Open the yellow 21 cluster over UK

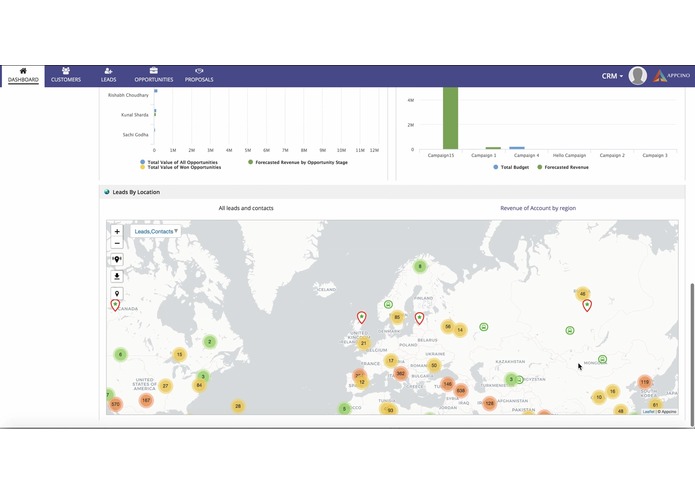tap(364, 343)
